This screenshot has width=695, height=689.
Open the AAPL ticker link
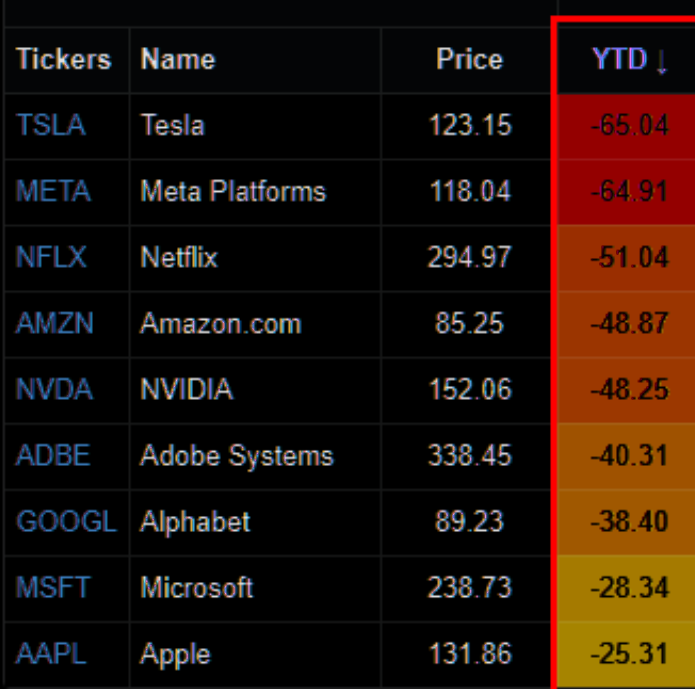pyautogui.click(x=51, y=654)
